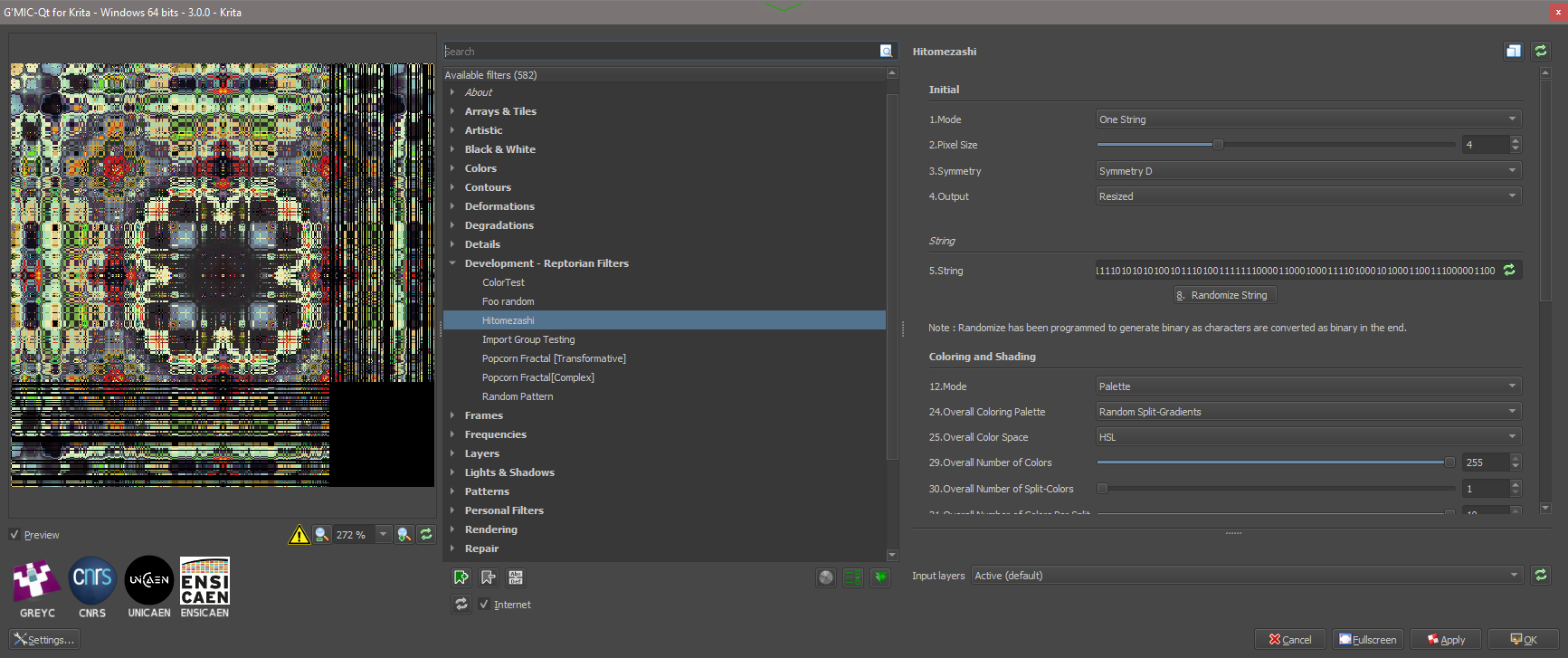
Task: Click the Randomize String button
Action: pyautogui.click(x=1225, y=295)
